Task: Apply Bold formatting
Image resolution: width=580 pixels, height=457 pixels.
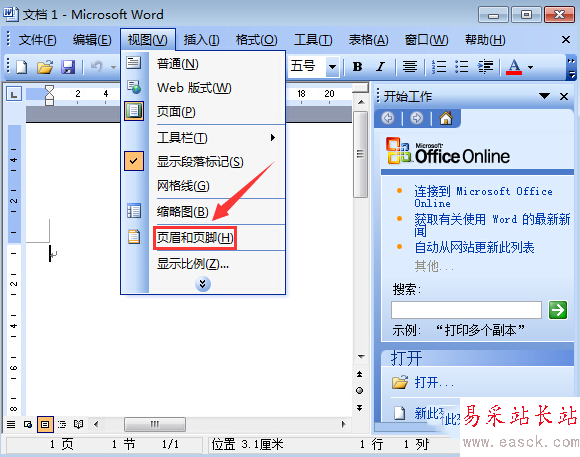Action: coord(357,67)
